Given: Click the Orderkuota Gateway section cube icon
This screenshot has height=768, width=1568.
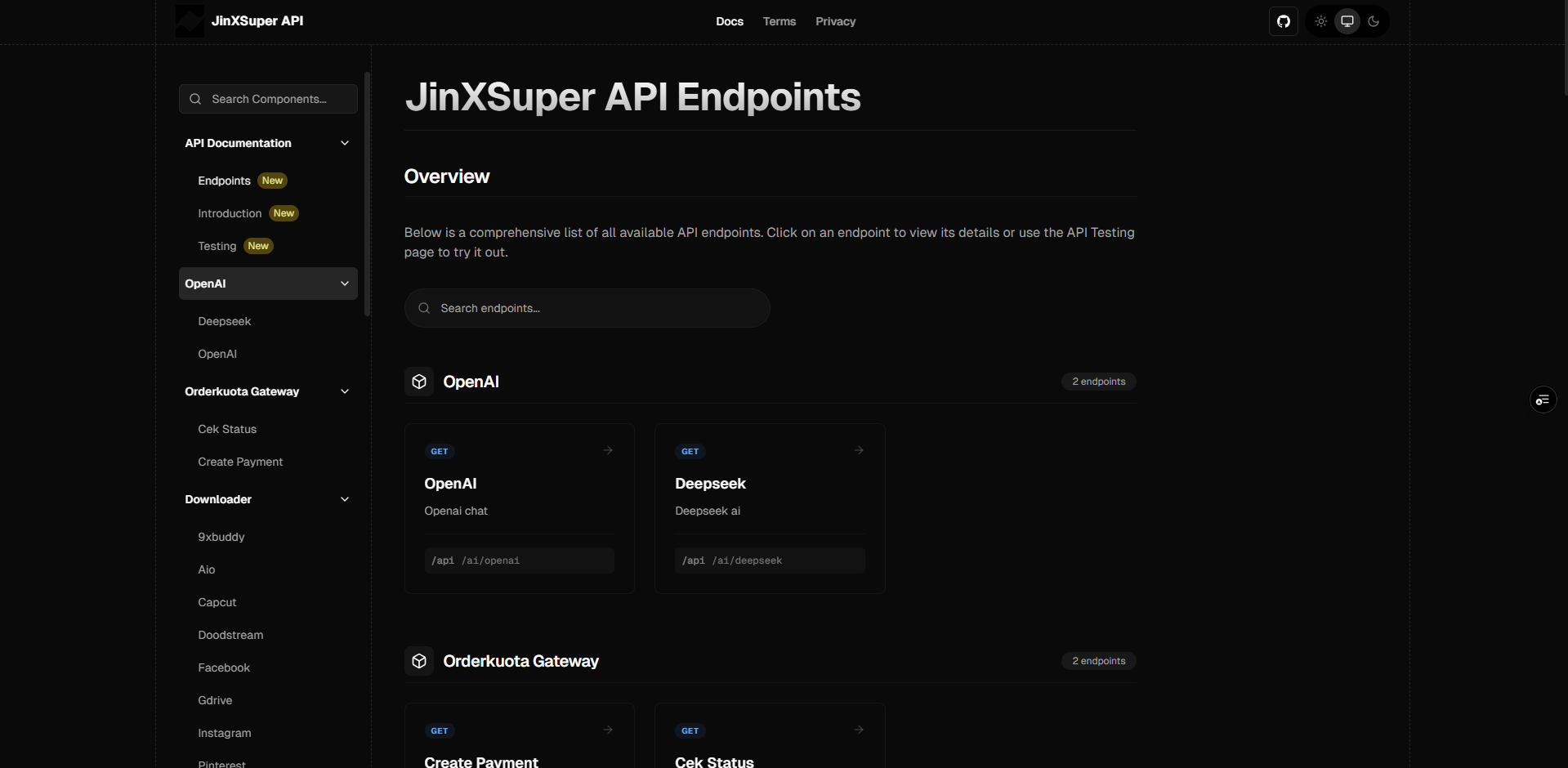Looking at the screenshot, I should point(419,661).
